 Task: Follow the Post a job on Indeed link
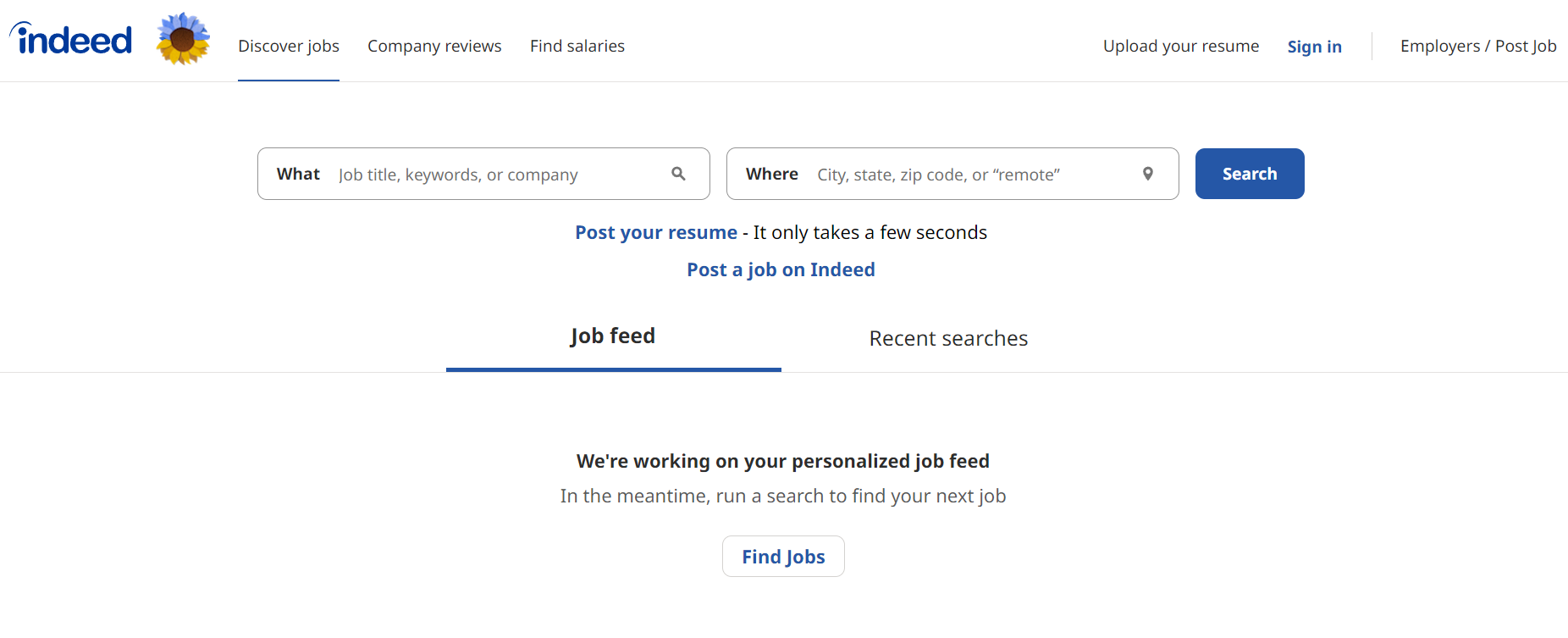click(x=781, y=269)
